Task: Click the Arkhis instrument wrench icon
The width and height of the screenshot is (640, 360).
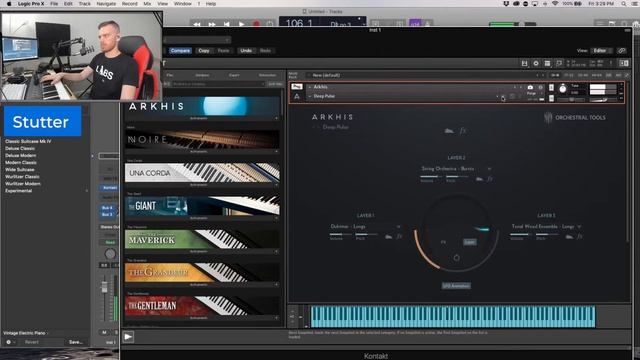Action: click(297, 87)
